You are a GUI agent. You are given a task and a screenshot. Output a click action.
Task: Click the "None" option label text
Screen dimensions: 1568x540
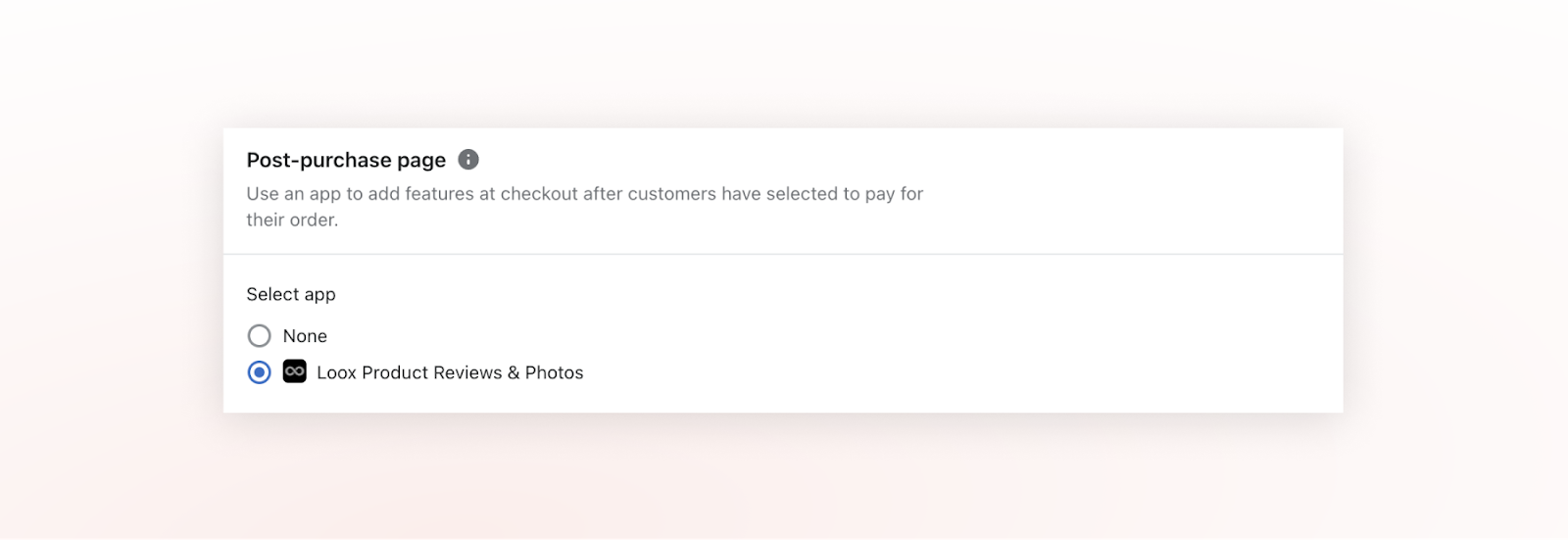click(x=305, y=336)
